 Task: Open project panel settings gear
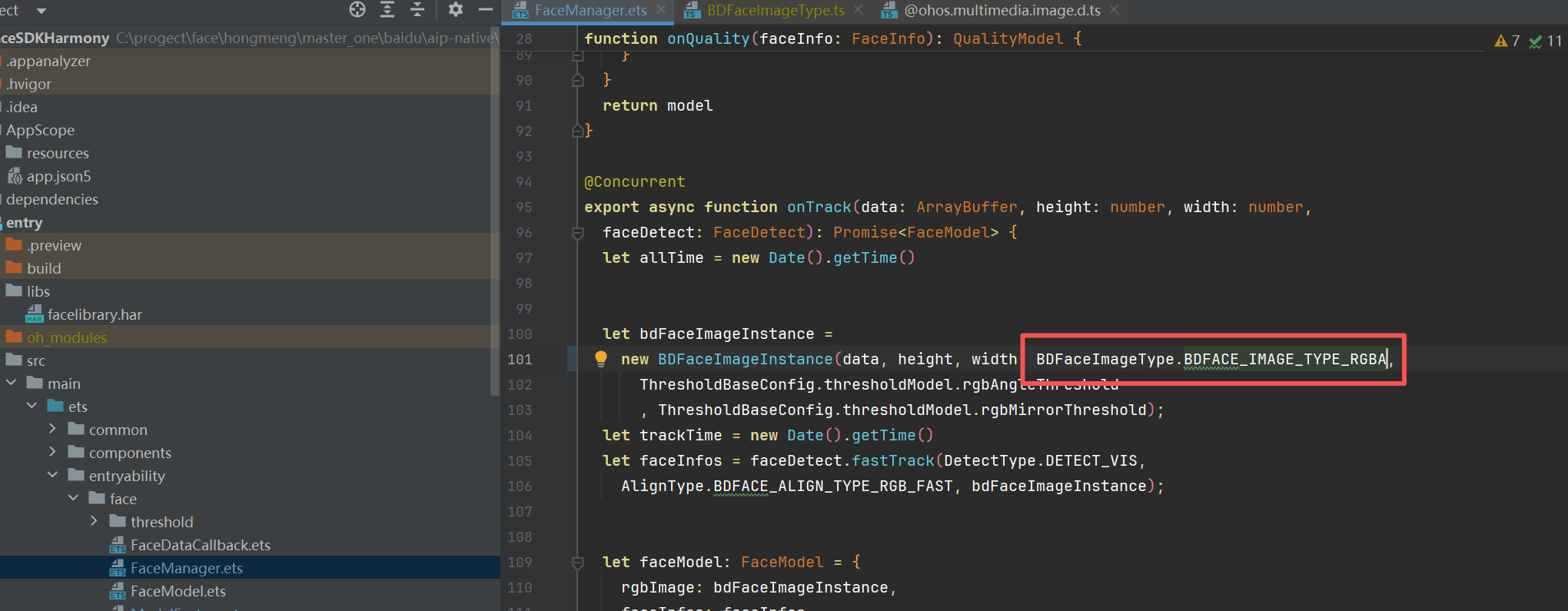coord(456,9)
